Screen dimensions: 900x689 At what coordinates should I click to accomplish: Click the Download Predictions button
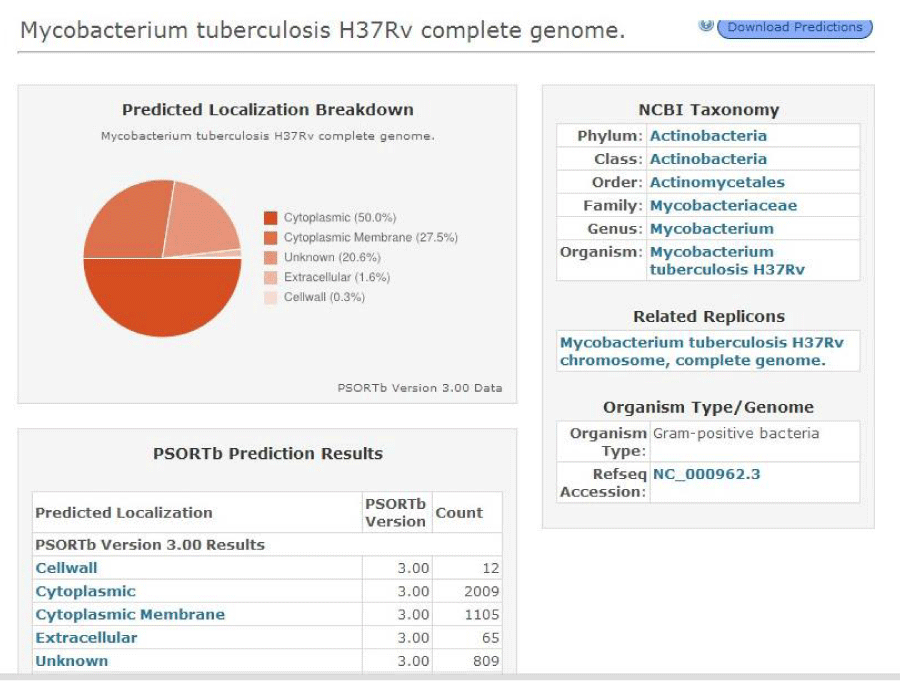click(x=795, y=28)
